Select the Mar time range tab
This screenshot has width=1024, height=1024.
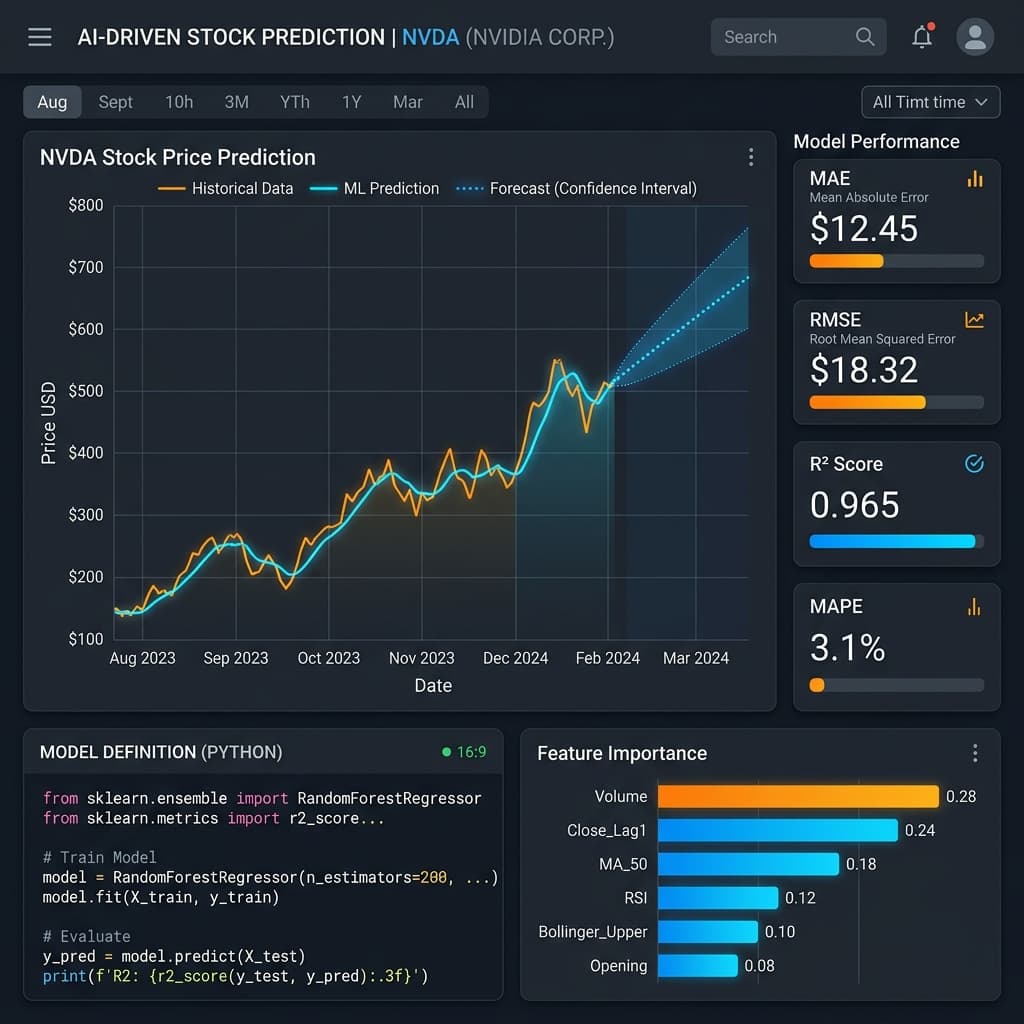408,102
